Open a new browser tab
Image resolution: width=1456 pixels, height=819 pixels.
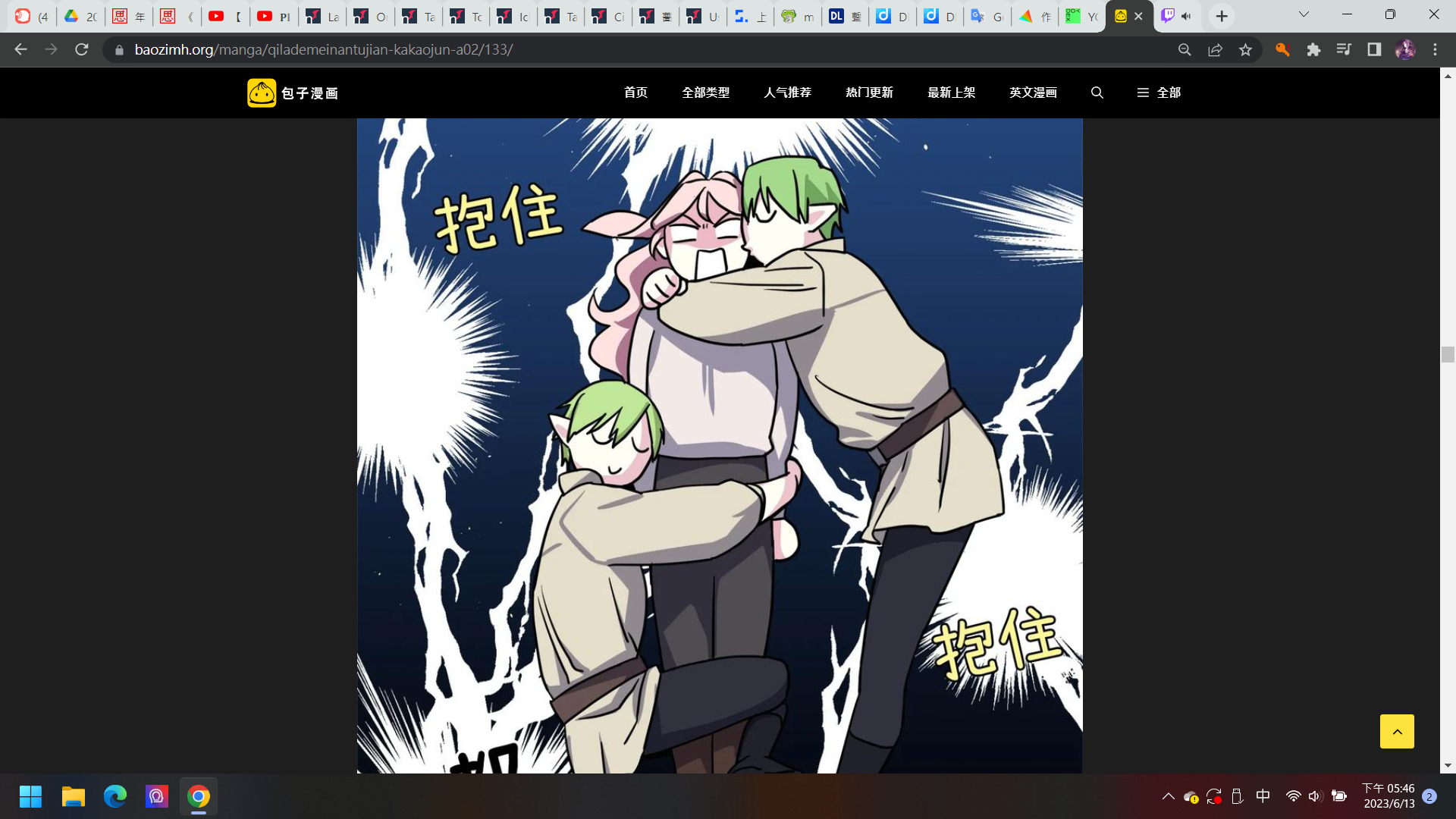(1222, 16)
